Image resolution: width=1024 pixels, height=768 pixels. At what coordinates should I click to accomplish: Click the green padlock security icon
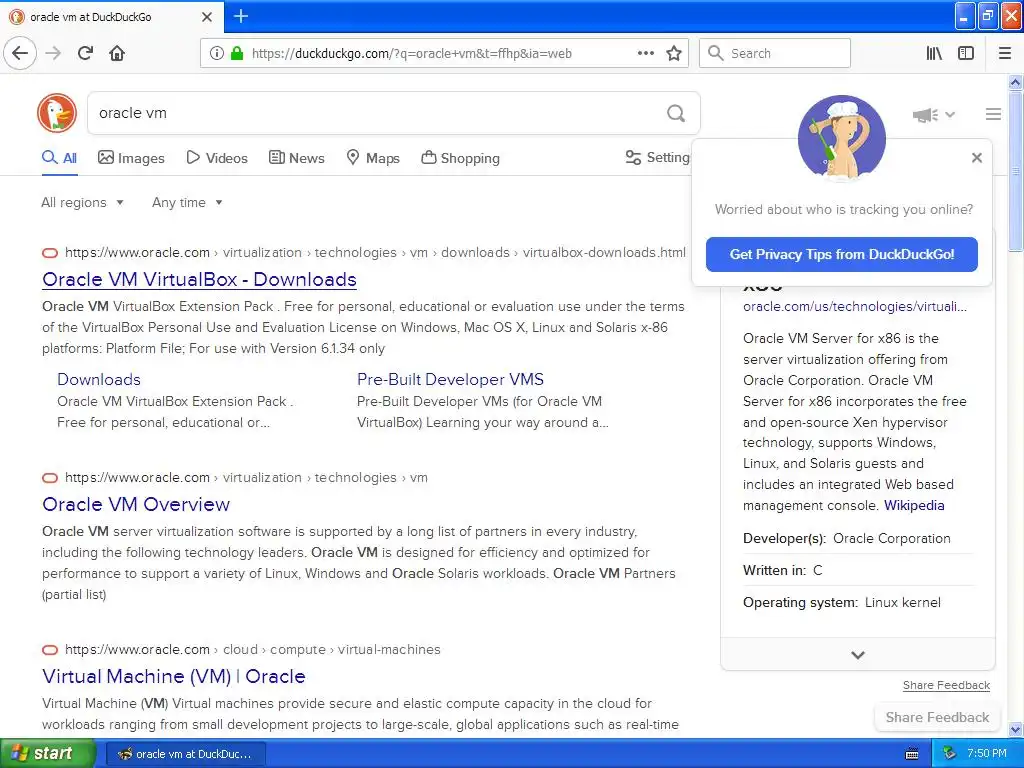pos(237,53)
